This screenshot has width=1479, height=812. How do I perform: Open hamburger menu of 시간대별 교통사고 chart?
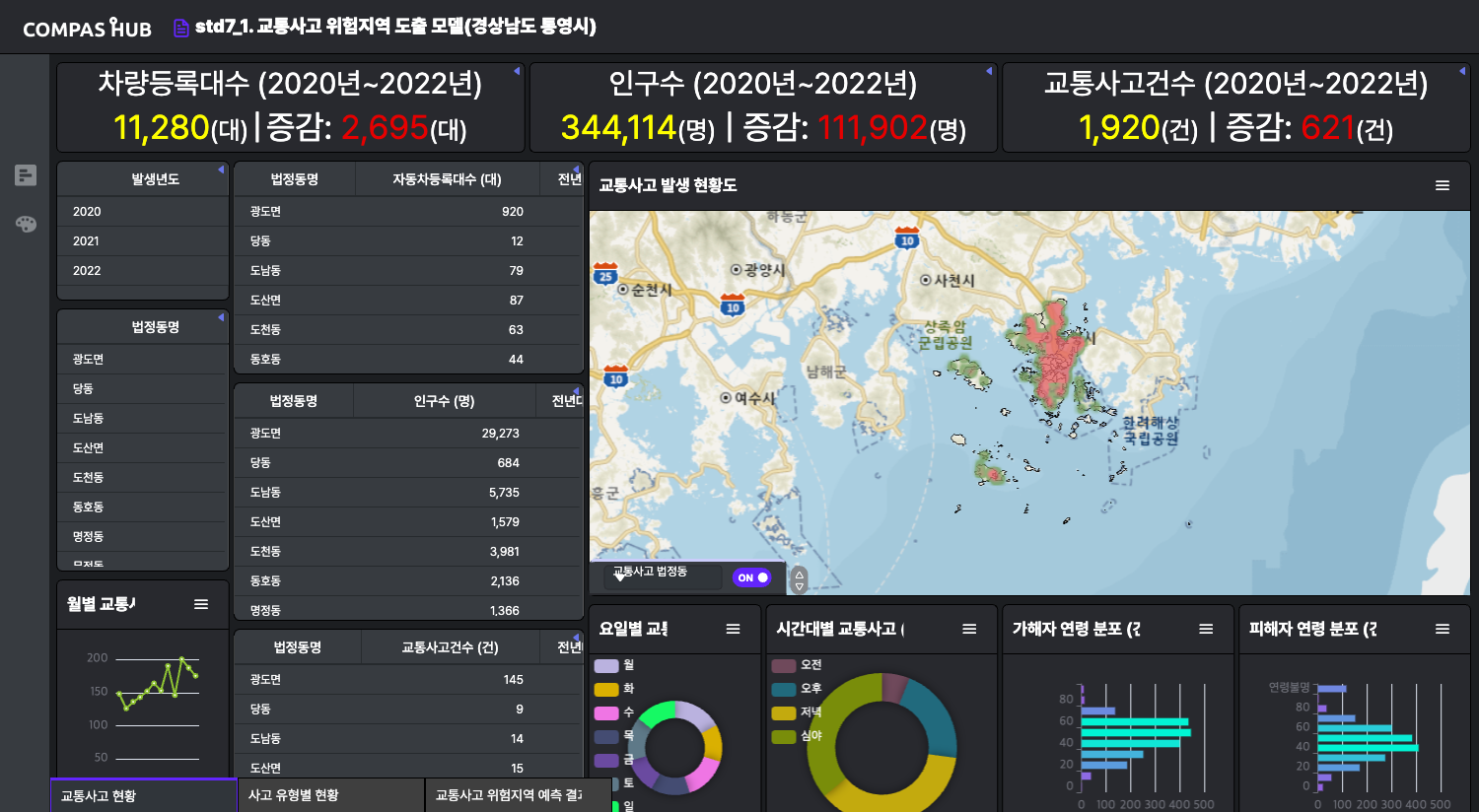click(969, 629)
